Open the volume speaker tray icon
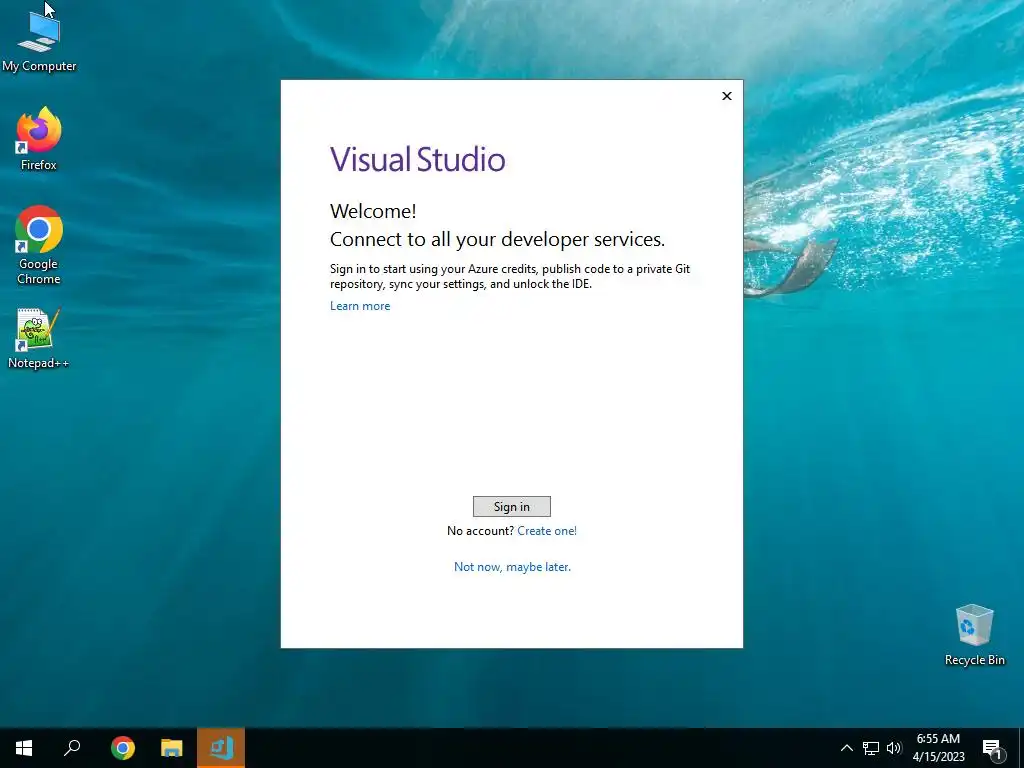Screen dimensions: 1024x768 pos(893,748)
